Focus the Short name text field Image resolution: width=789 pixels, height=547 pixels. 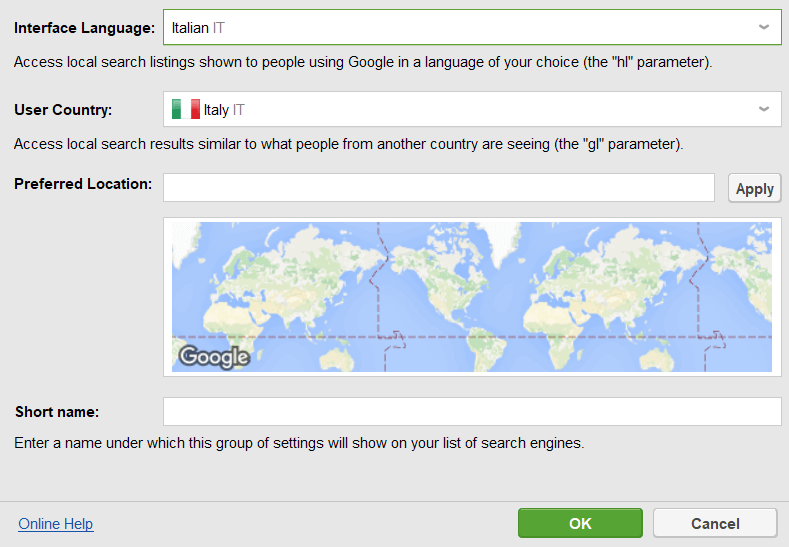point(472,412)
